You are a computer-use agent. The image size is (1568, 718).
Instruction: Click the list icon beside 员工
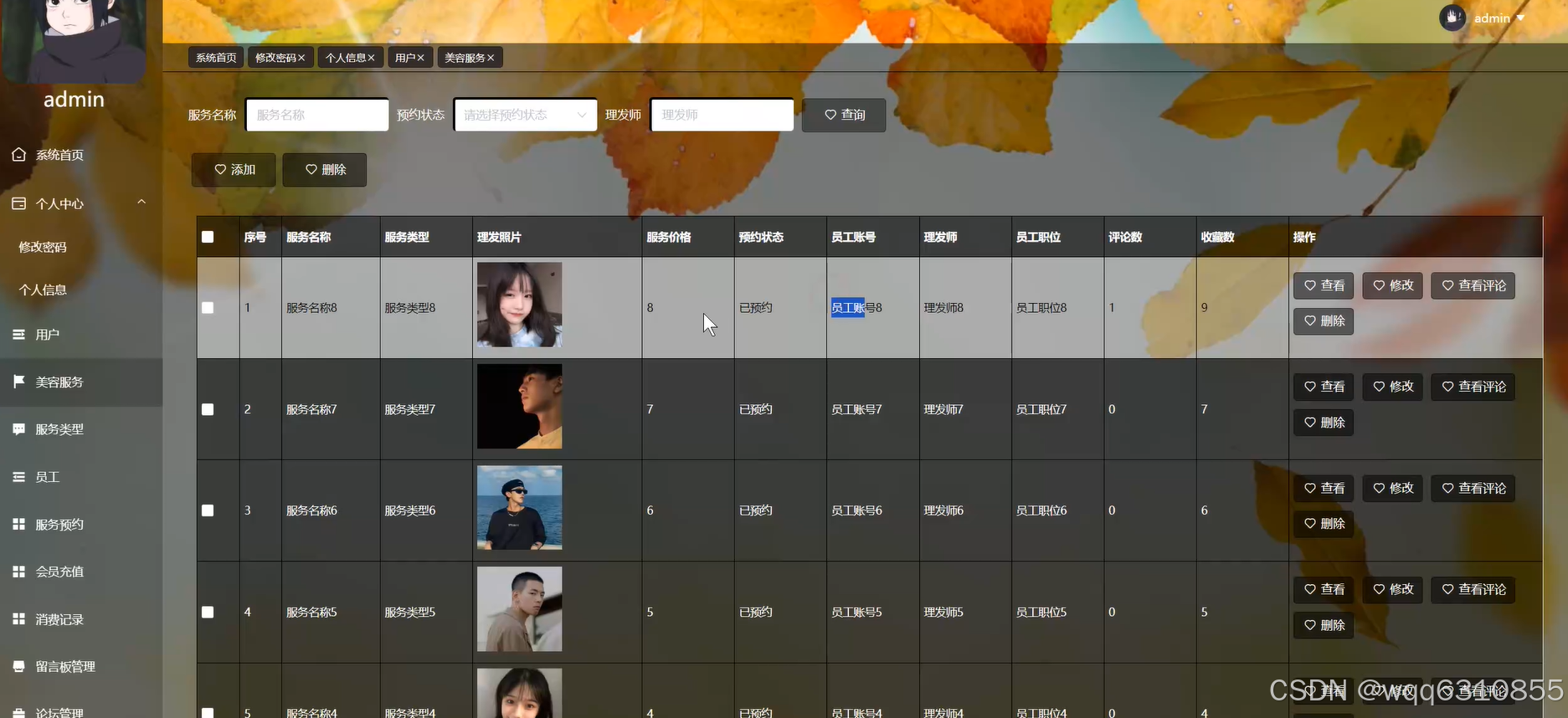18,477
